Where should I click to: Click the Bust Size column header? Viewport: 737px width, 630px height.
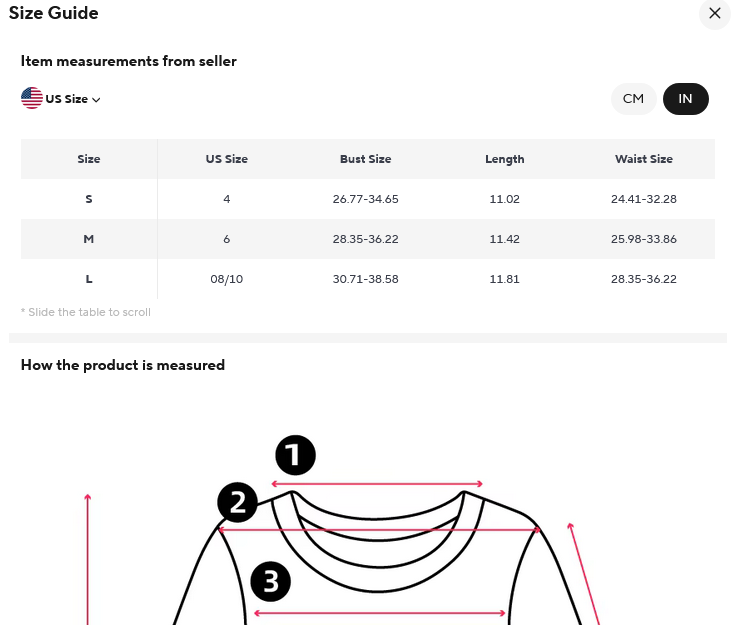coord(365,159)
